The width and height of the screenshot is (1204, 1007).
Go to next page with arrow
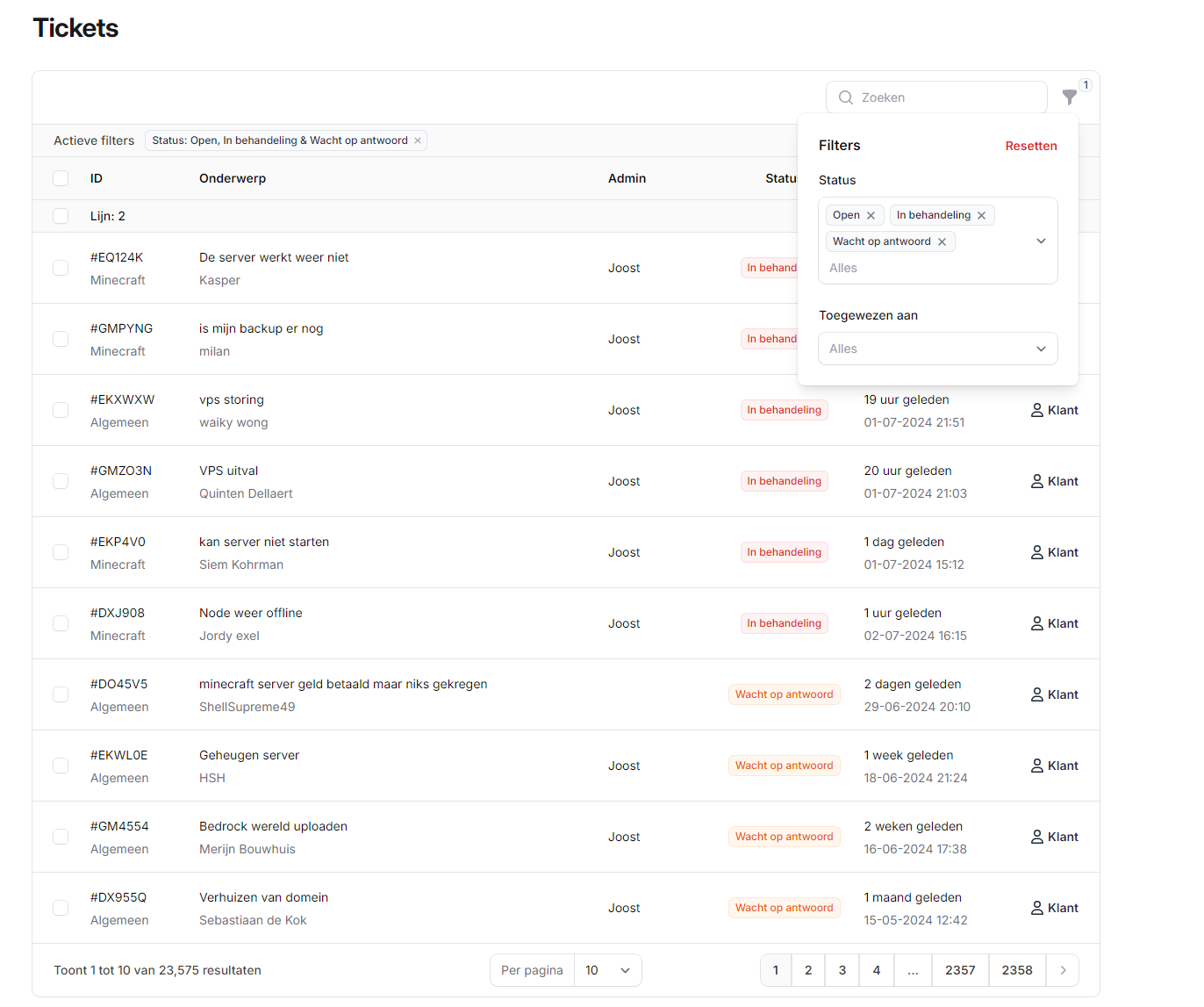1063,970
